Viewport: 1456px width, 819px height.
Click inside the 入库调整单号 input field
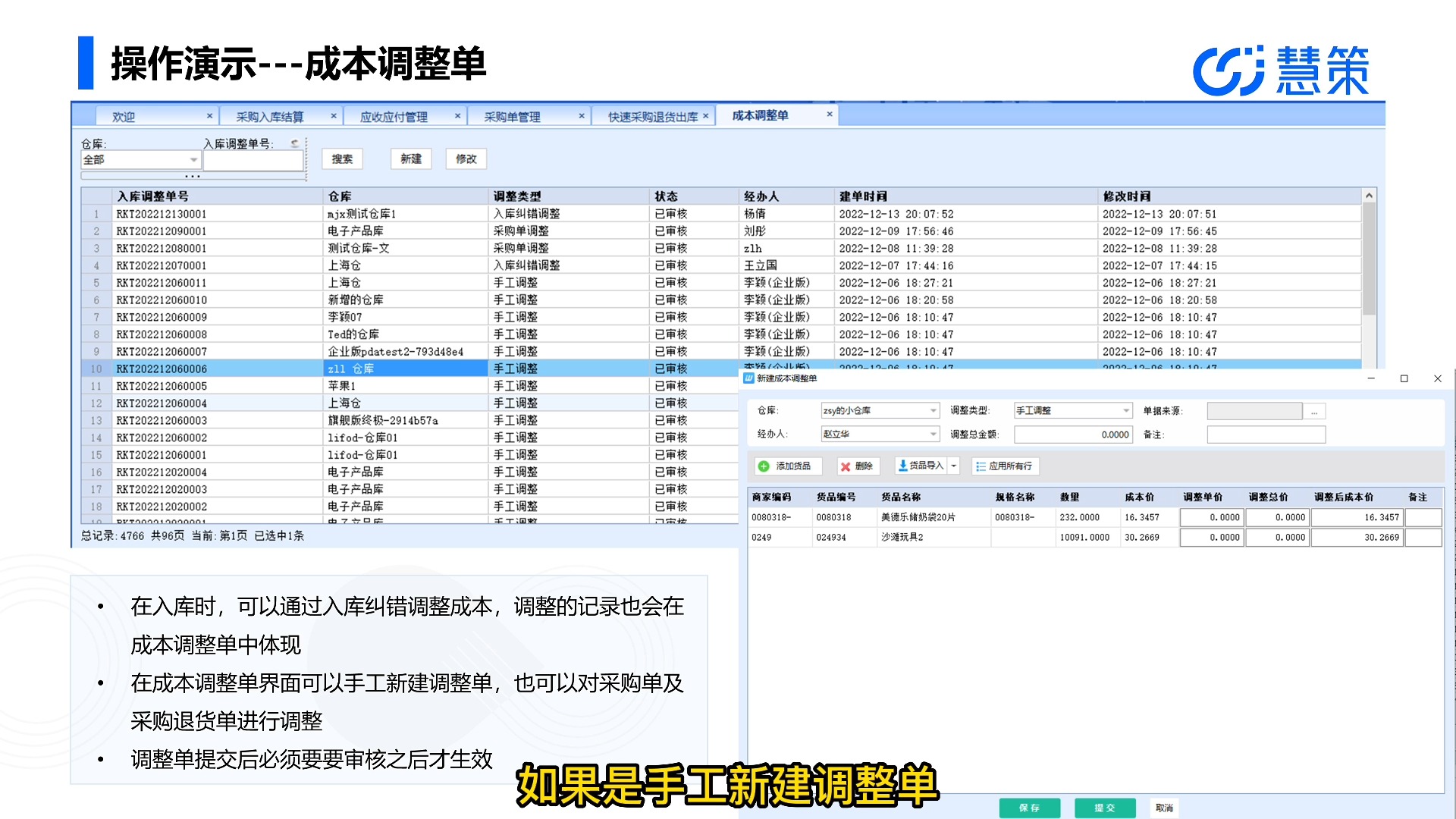pyautogui.click(x=253, y=160)
